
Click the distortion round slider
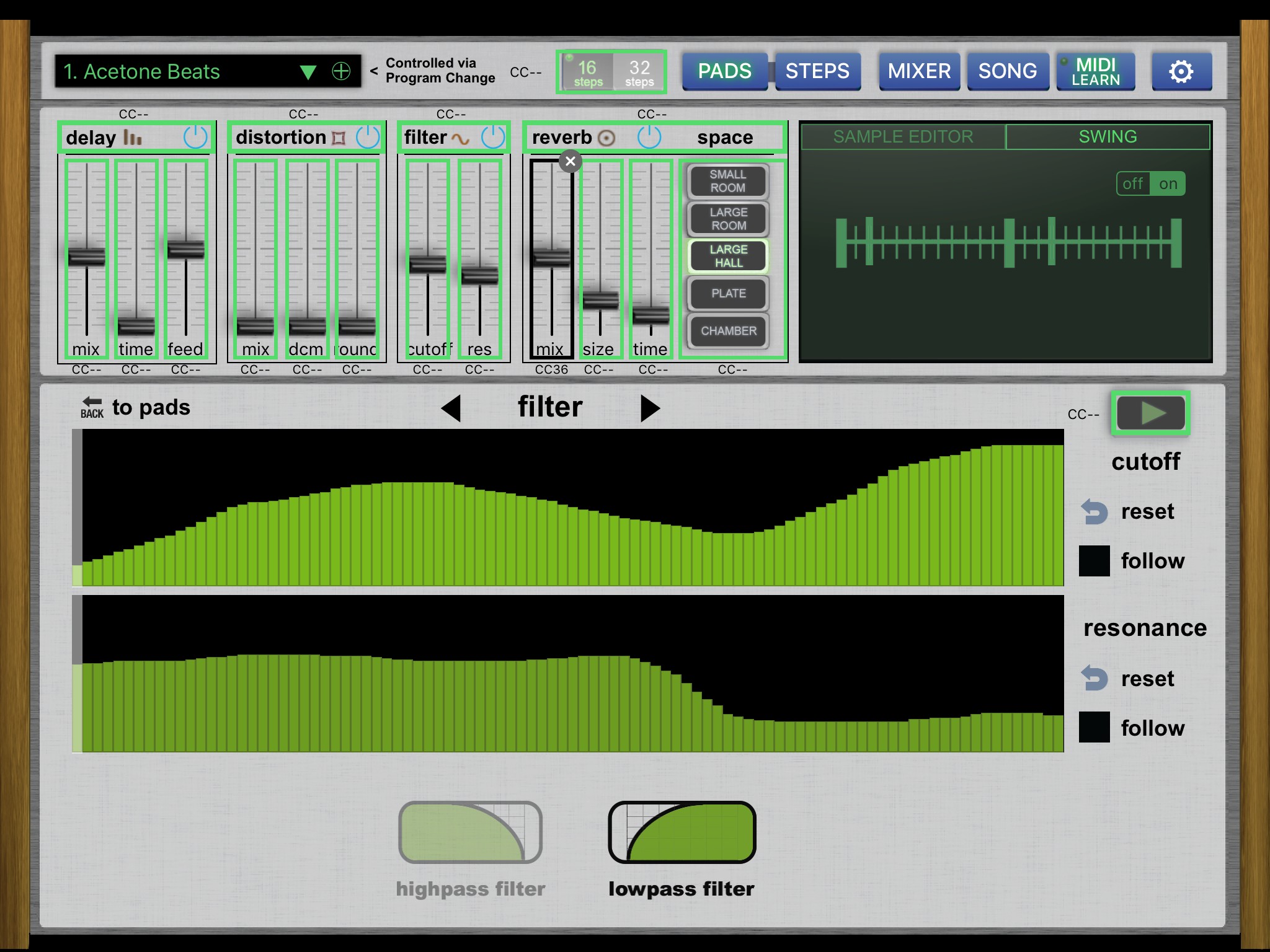point(357,259)
